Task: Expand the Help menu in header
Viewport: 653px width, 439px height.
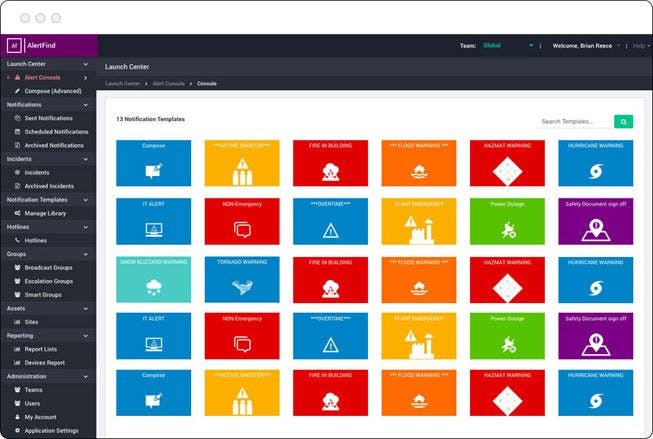Action: pyautogui.click(x=641, y=46)
